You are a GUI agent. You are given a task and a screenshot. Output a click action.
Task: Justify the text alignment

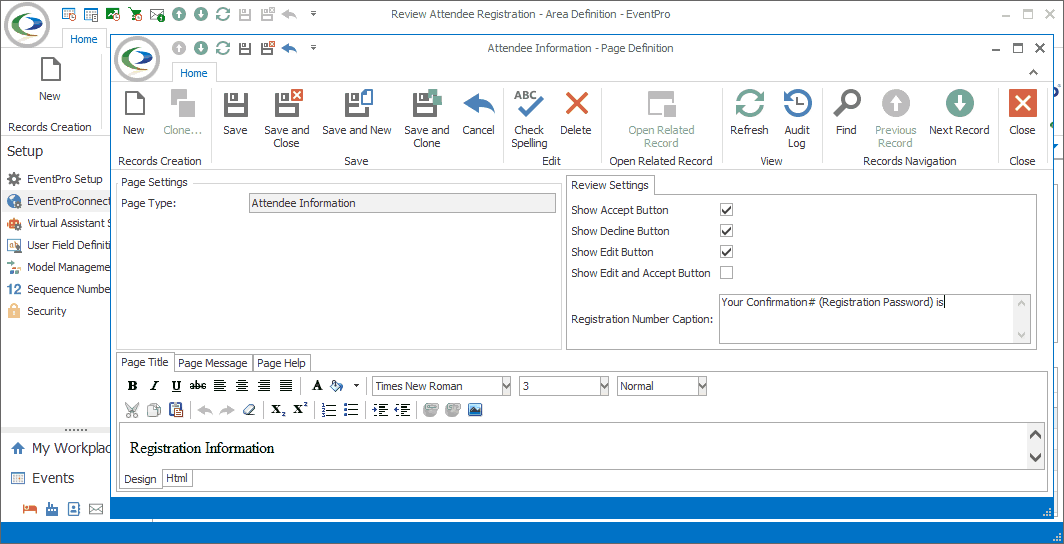pyautogui.click(x=286, y=386)
